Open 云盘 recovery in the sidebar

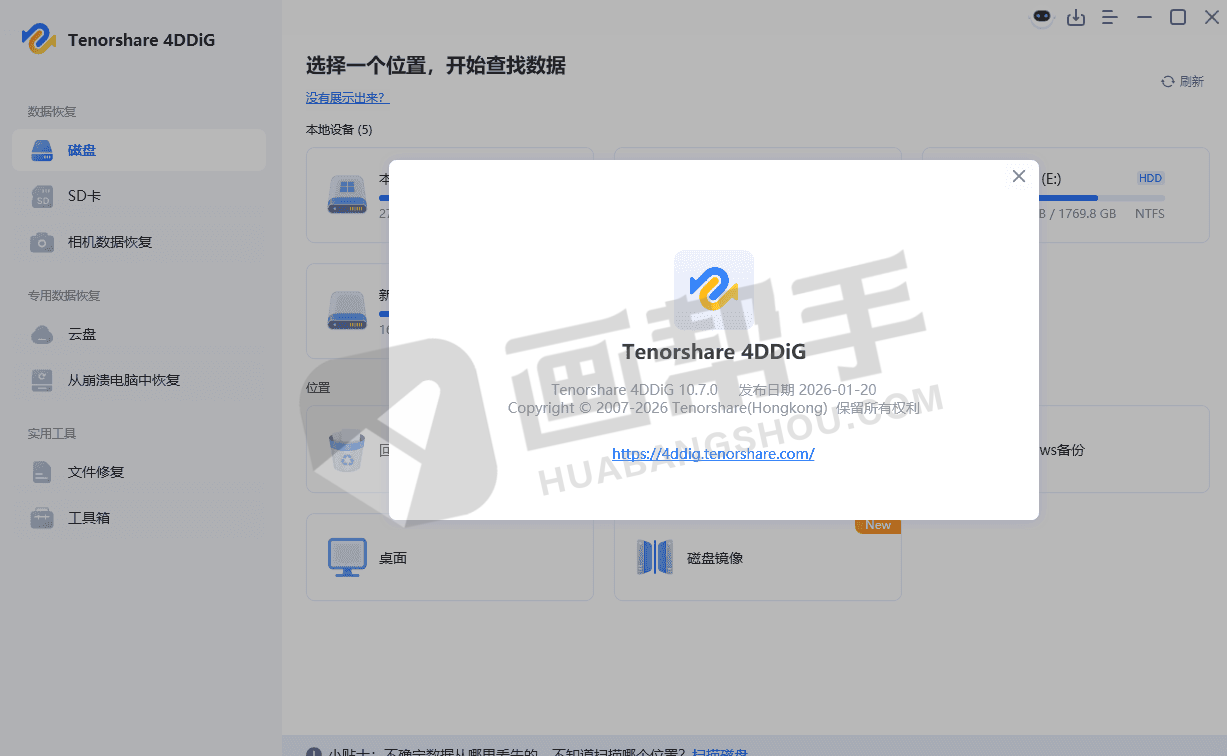pyautogui.click(x=139, y=334)
